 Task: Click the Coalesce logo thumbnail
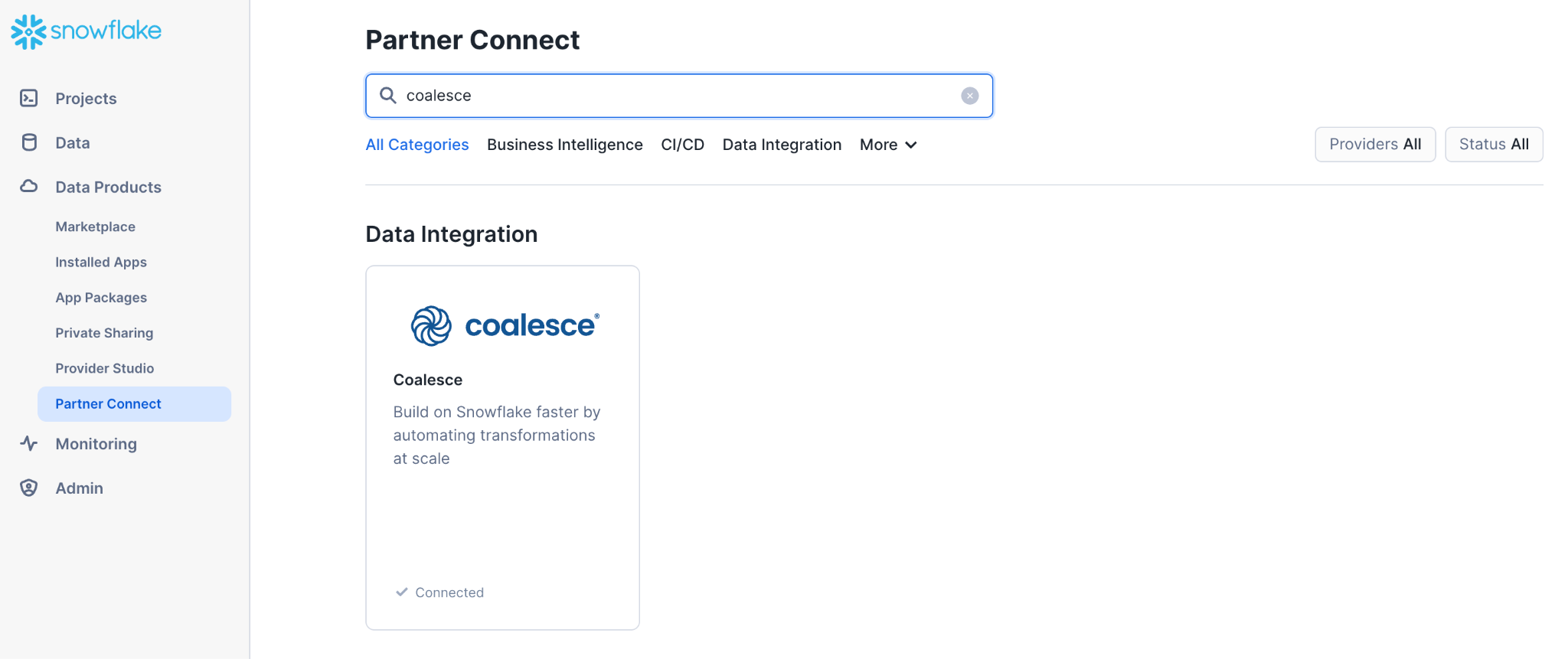(x=505, y=326)
